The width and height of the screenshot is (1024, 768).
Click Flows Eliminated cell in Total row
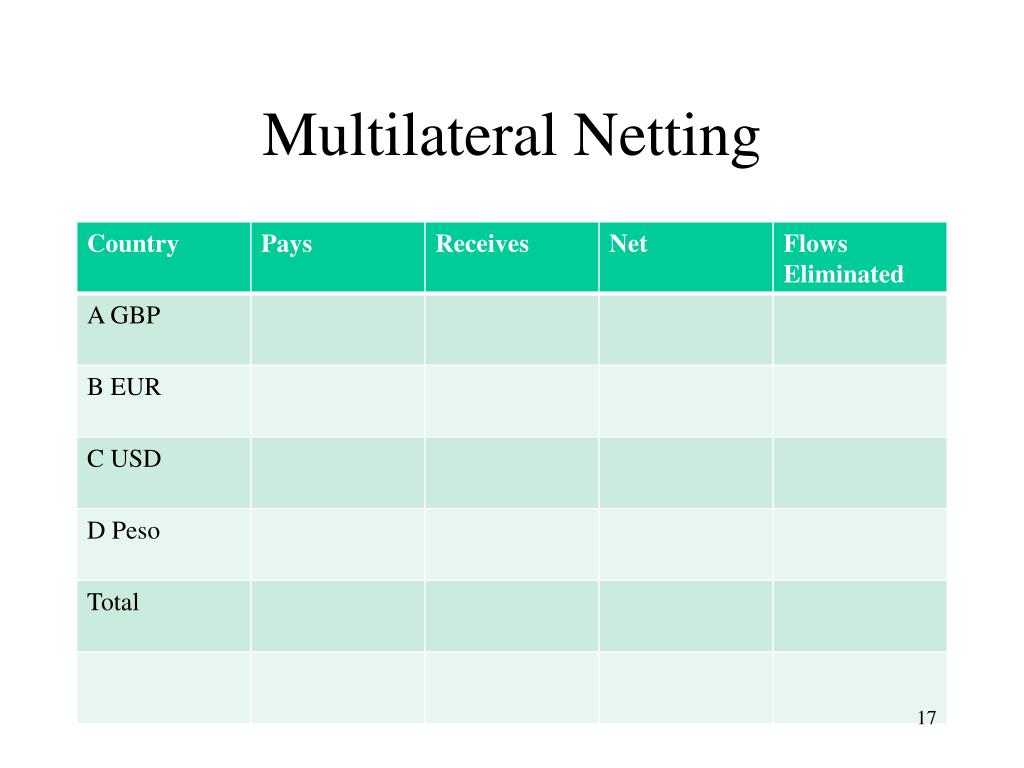[x=860, y=616]
